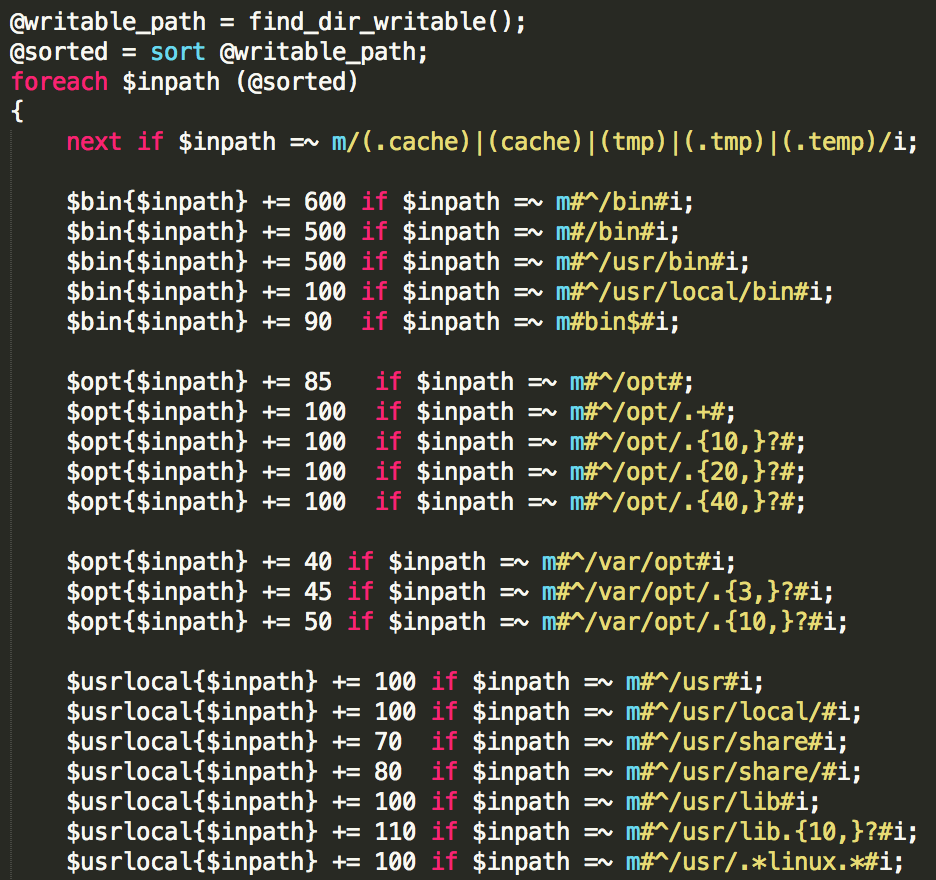Click the regex m#/bin#i

pos(612,232)
